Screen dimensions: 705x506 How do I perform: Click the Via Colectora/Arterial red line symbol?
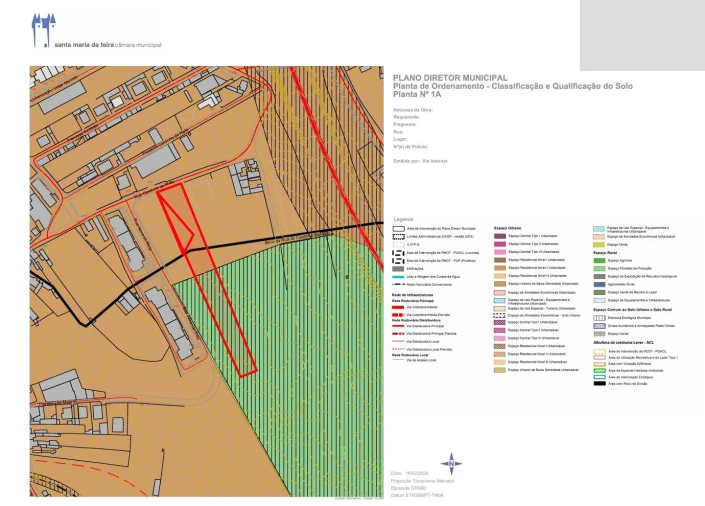click(398, 306)
